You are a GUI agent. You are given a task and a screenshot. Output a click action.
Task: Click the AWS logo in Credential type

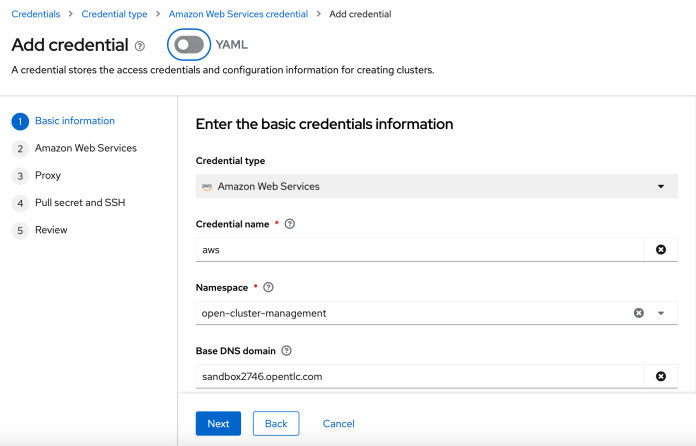[207, 187]
